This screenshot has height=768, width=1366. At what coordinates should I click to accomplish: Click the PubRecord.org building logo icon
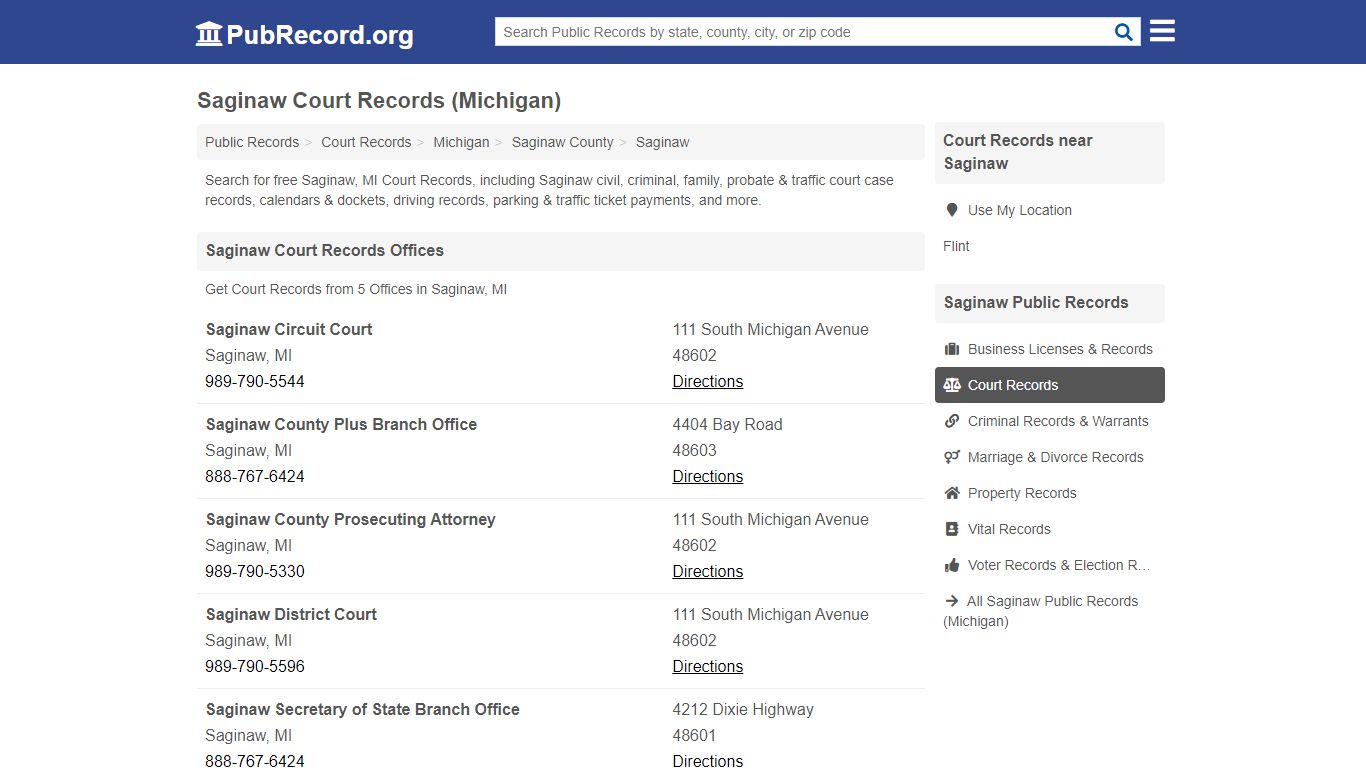(x=209, y=34)
